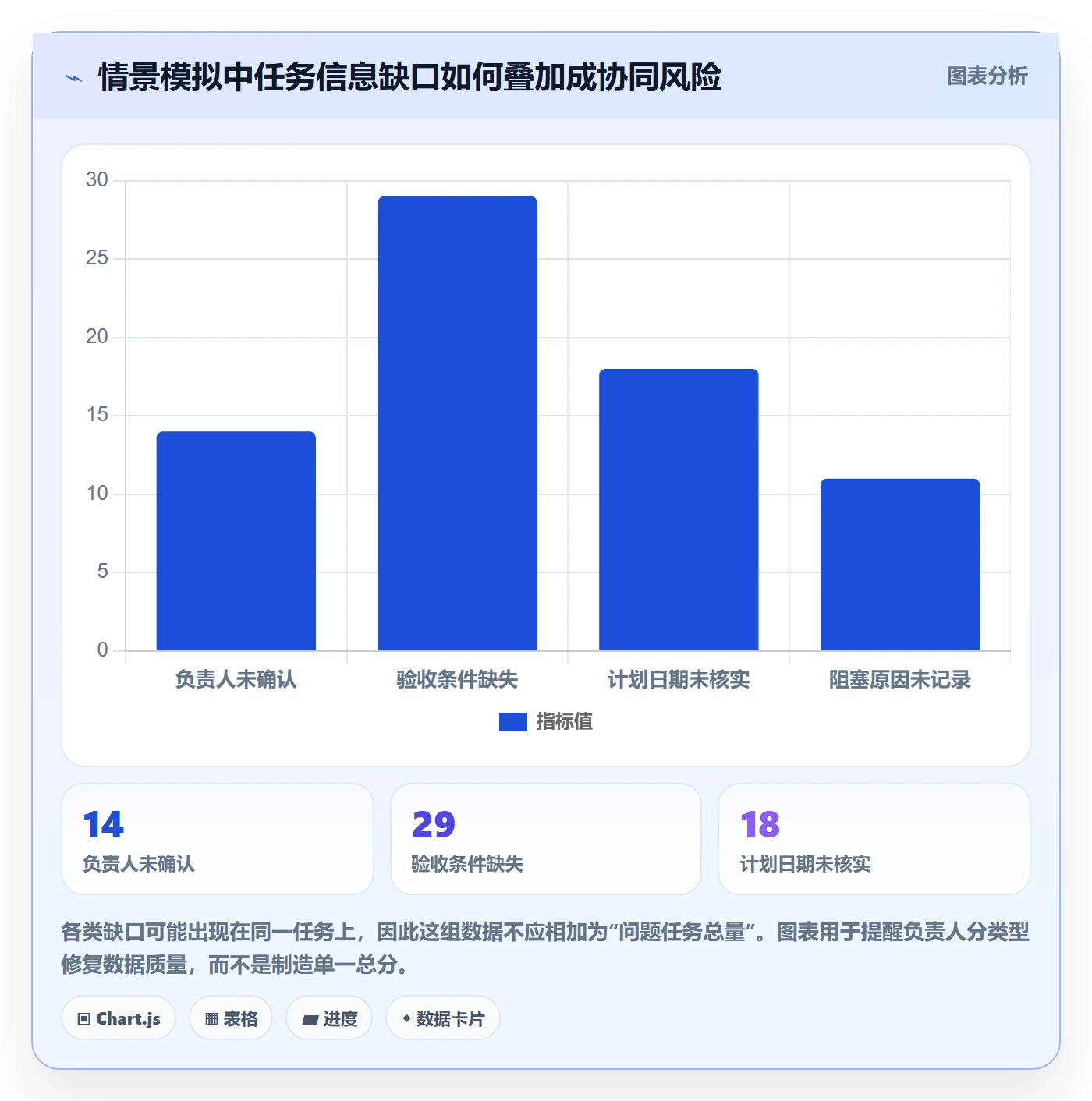Click the y-axis value 30
1092x1101 pixels.
(x=97, y=180)
